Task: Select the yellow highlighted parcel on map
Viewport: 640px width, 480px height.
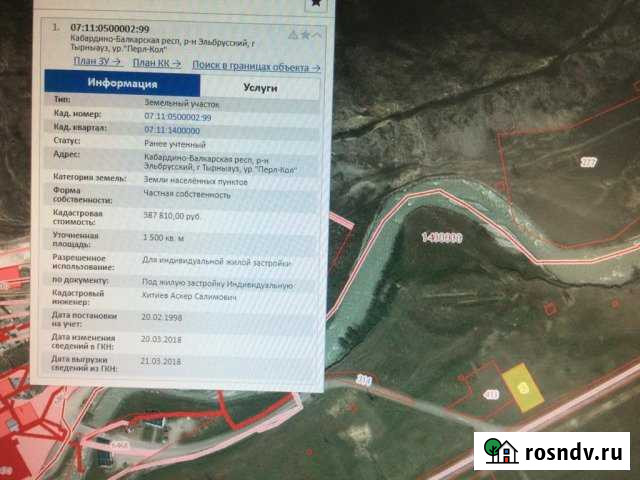Action: (x=522, y=386)
